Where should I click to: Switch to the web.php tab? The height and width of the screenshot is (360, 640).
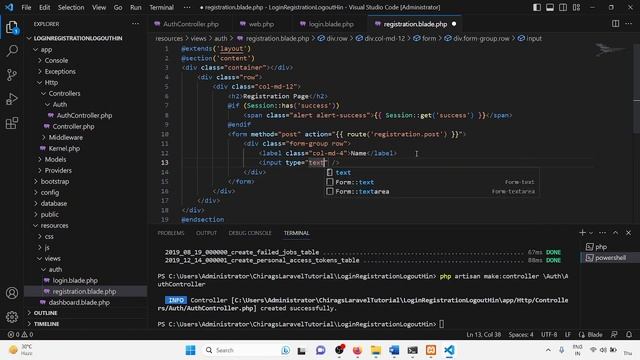tap(261, 24)
